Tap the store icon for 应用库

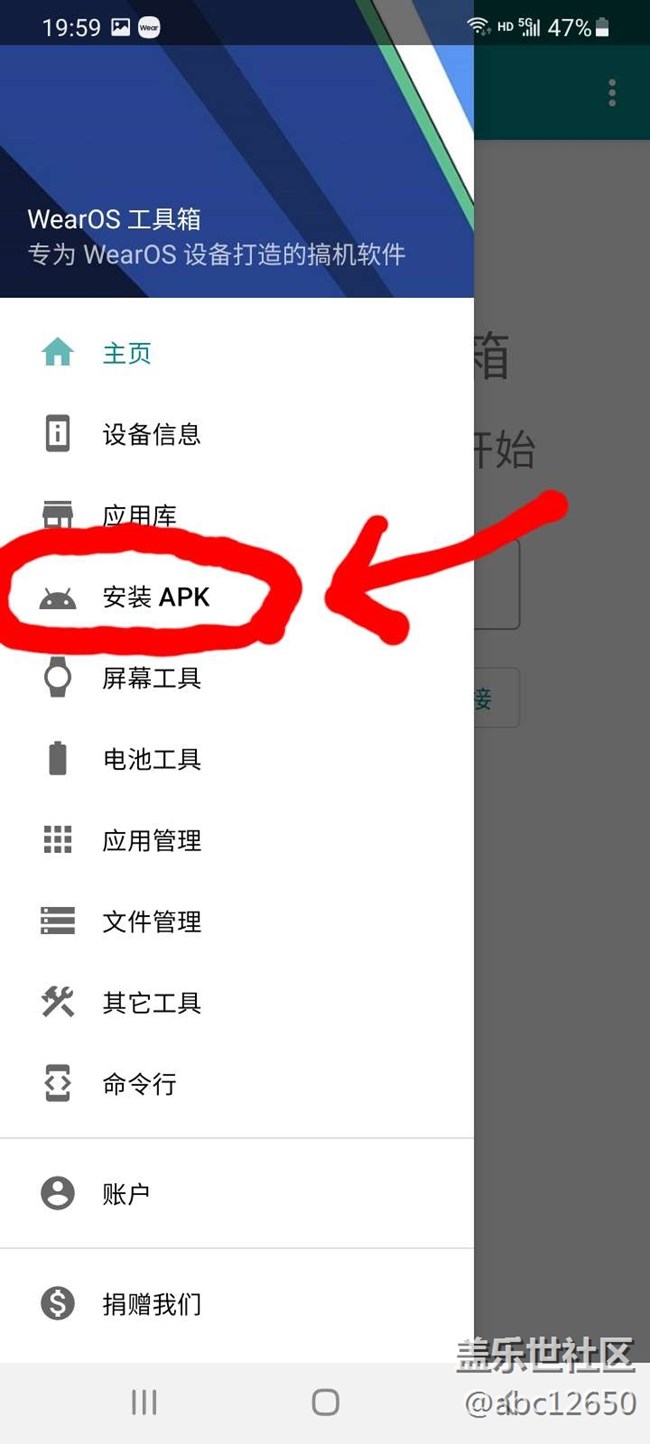point(57,515)
